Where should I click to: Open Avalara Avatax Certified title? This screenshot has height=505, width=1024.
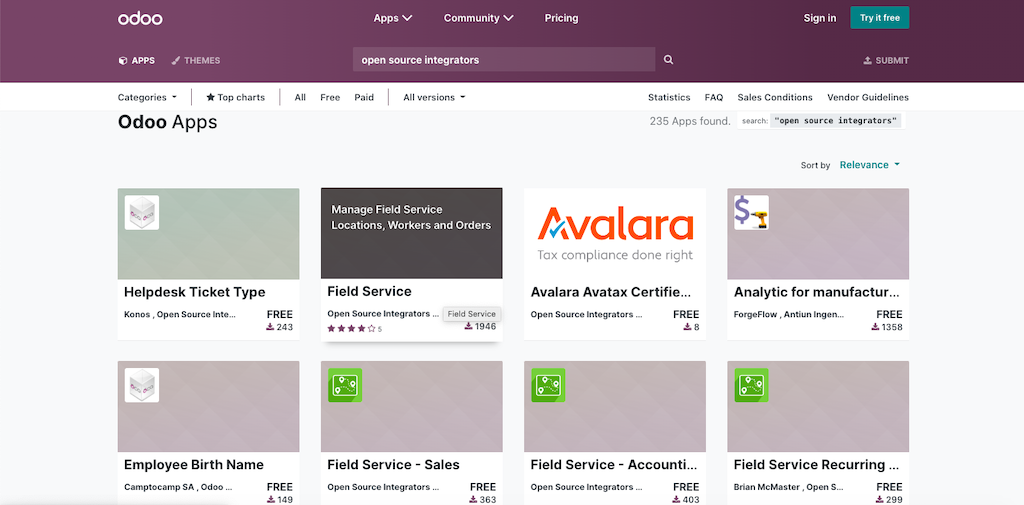click(611, 292)
